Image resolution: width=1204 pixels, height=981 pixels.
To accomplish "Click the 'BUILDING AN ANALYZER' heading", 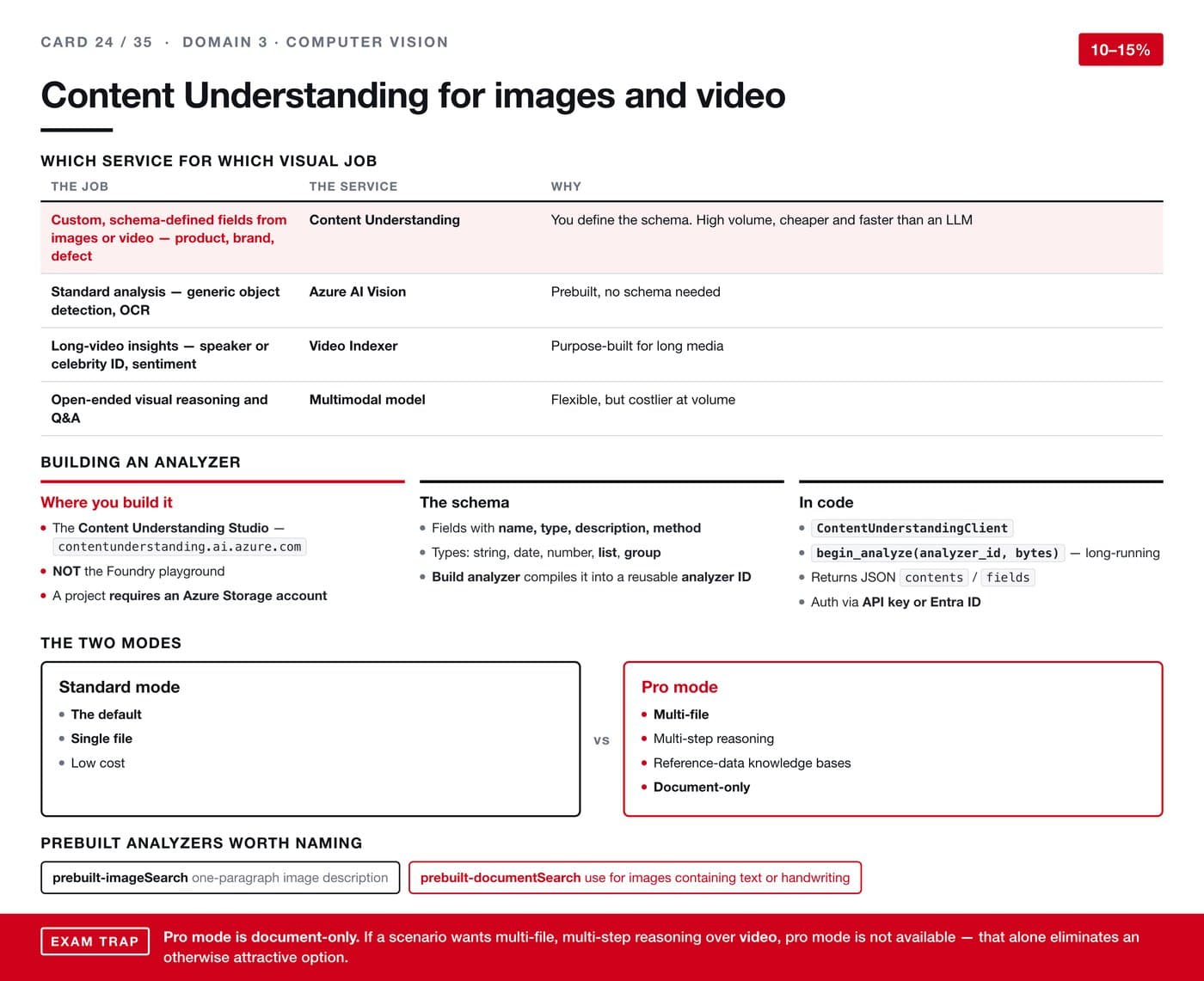I will click(x=141, y=463).
